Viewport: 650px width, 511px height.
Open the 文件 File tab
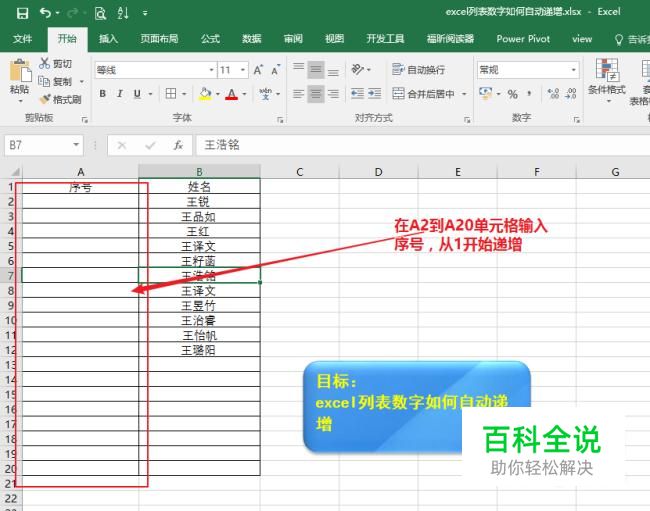click(x=22, y=39)
